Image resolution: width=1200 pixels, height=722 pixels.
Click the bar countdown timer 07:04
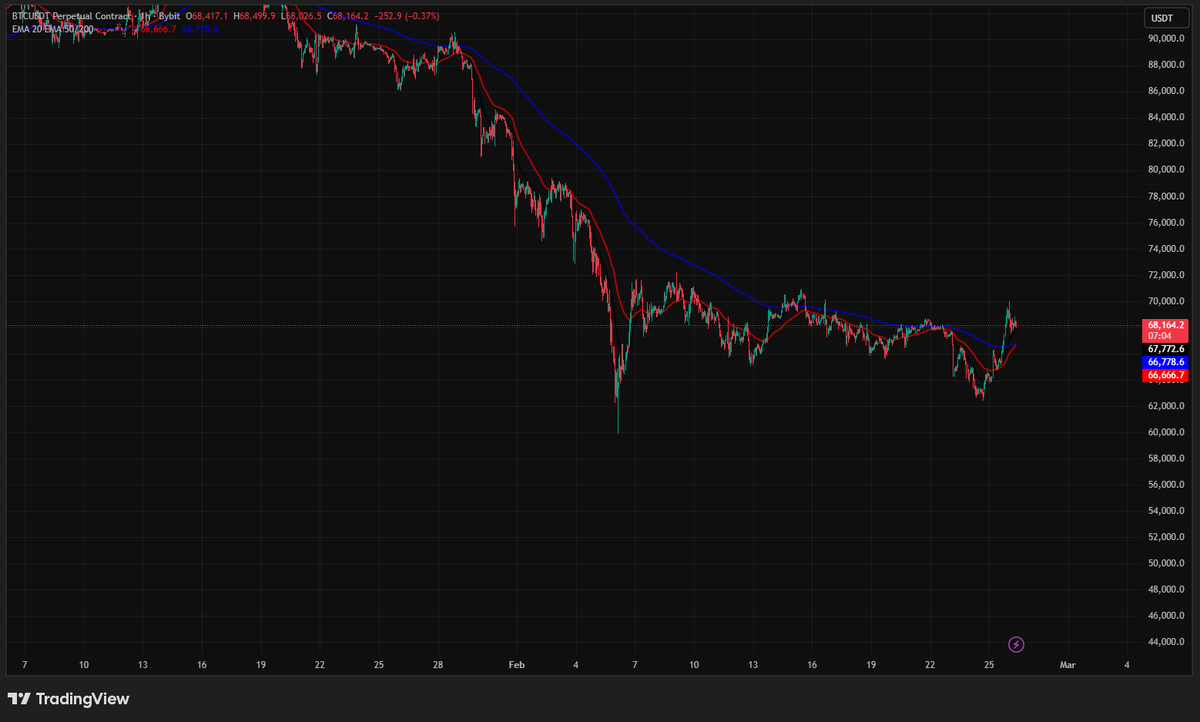point(1158,336)
